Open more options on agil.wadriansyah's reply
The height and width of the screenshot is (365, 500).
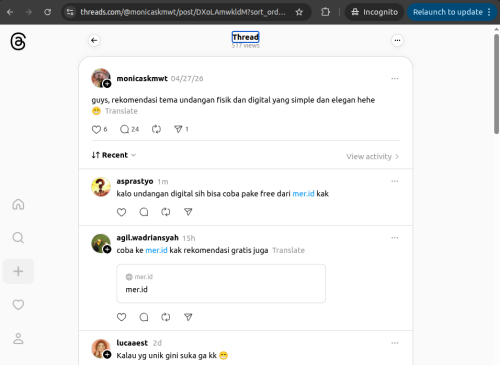pos(395,238)
